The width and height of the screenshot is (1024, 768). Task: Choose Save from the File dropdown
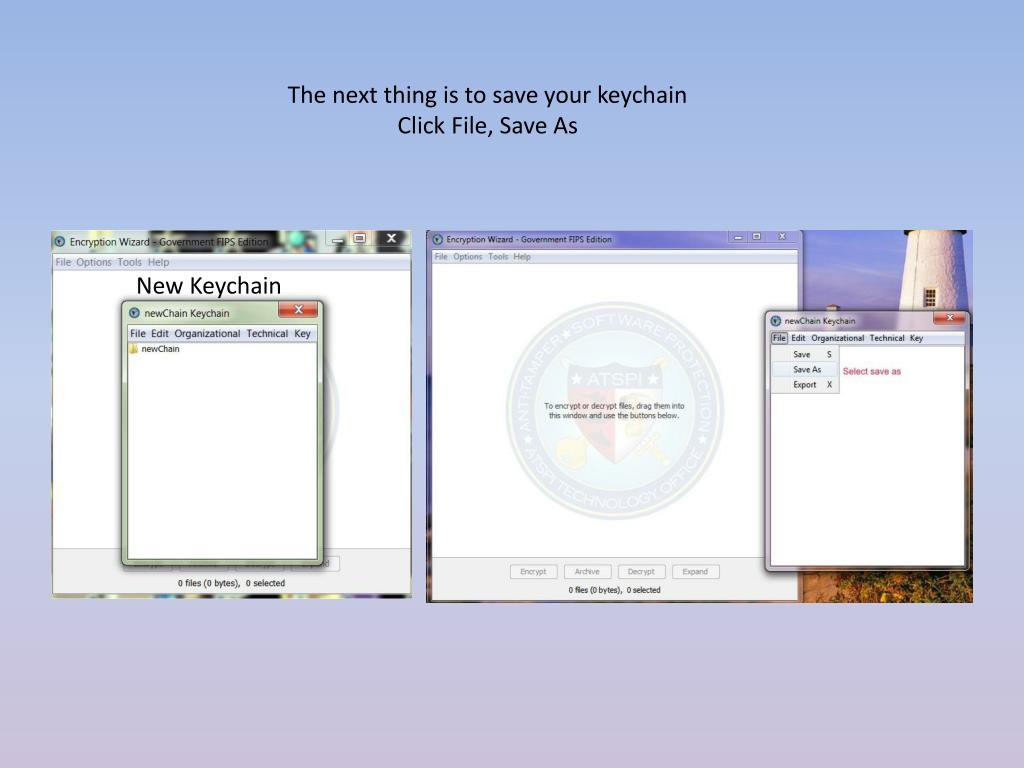click(805, 355)
